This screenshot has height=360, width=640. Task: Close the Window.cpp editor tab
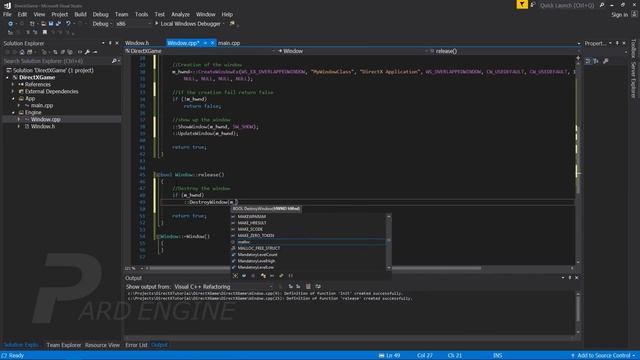pos(212,43)
